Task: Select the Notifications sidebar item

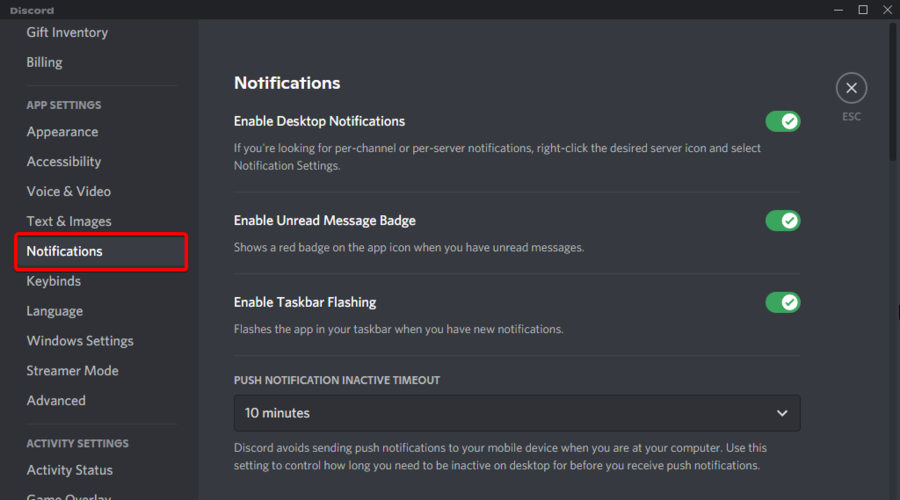Action: click(x=101, y=251)
